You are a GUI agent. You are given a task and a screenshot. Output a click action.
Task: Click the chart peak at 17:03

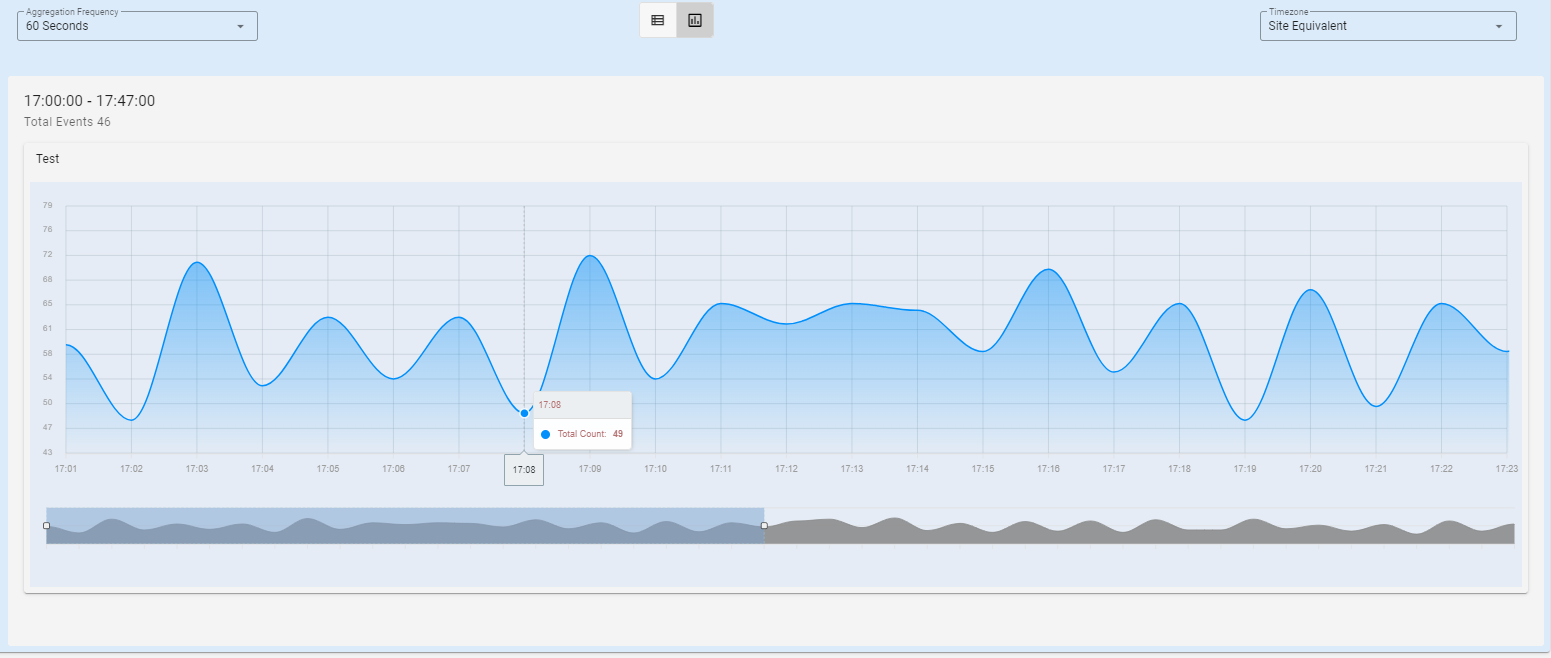point(197,263)
